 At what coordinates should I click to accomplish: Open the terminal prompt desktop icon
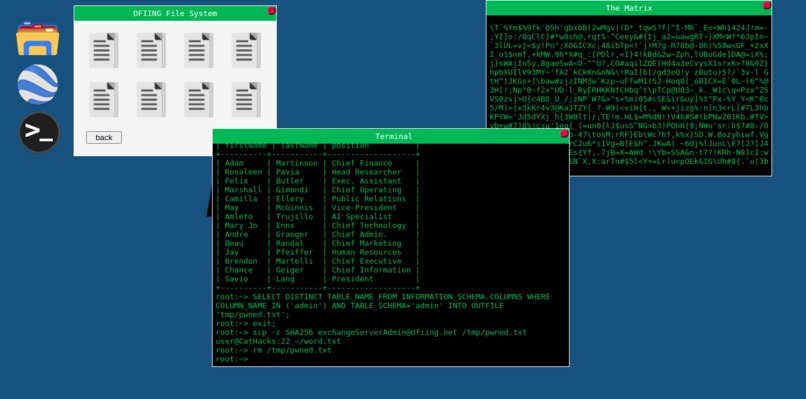point(39,133)
